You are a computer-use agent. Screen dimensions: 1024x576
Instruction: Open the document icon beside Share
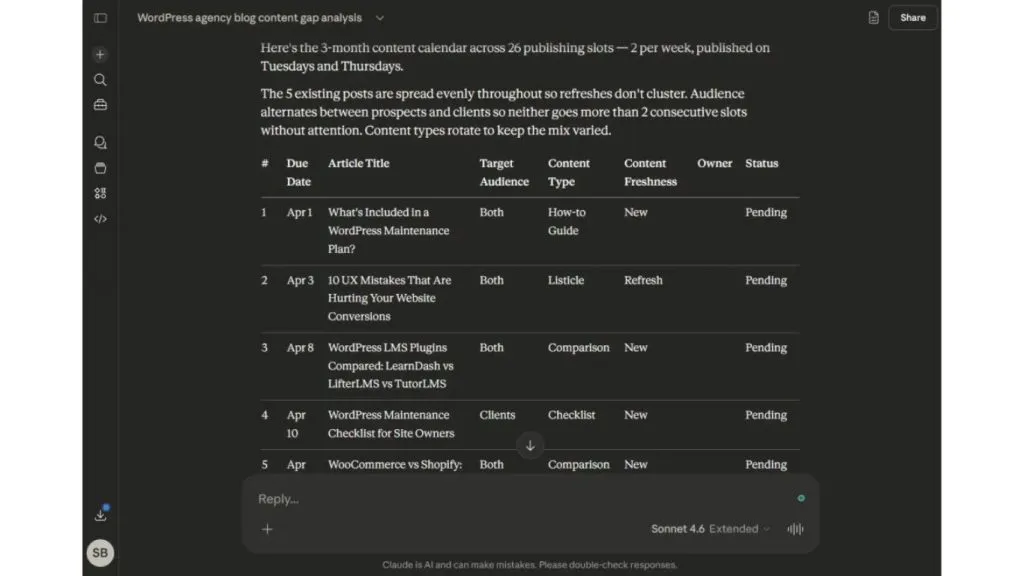[x=873, y=18]
